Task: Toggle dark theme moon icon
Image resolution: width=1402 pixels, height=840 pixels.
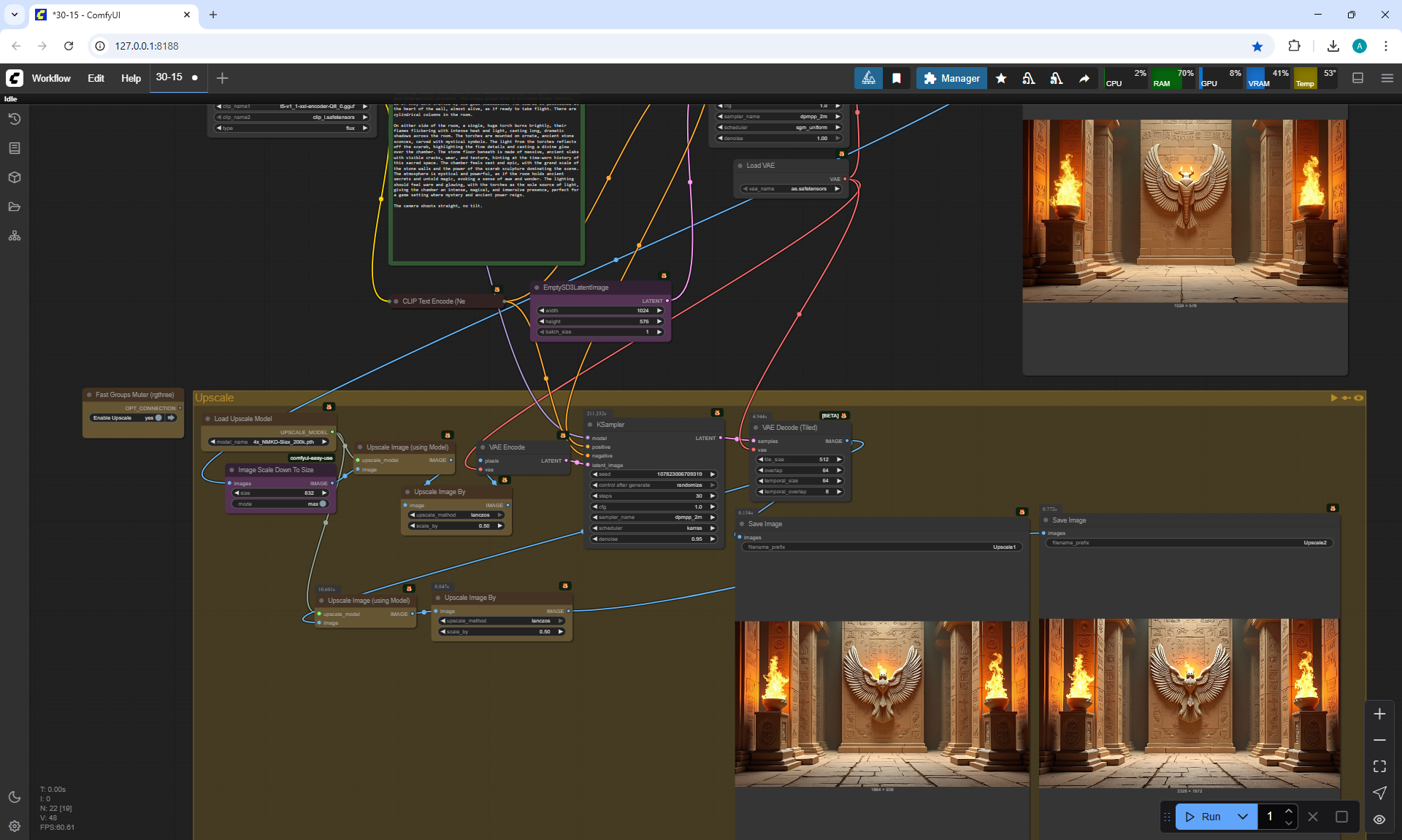Action: click(x=14, y=797)
